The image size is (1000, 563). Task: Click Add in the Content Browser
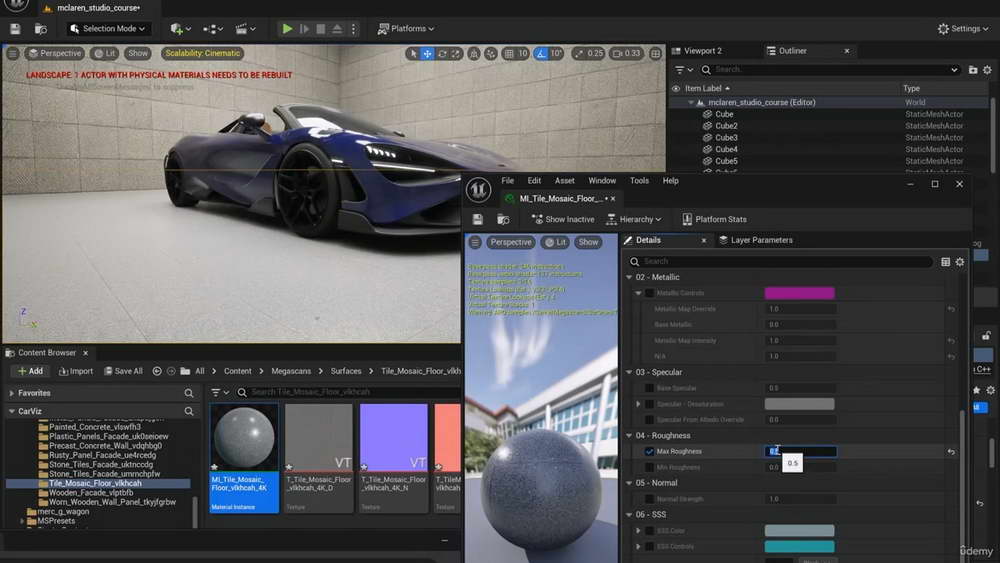coord(31,371)
